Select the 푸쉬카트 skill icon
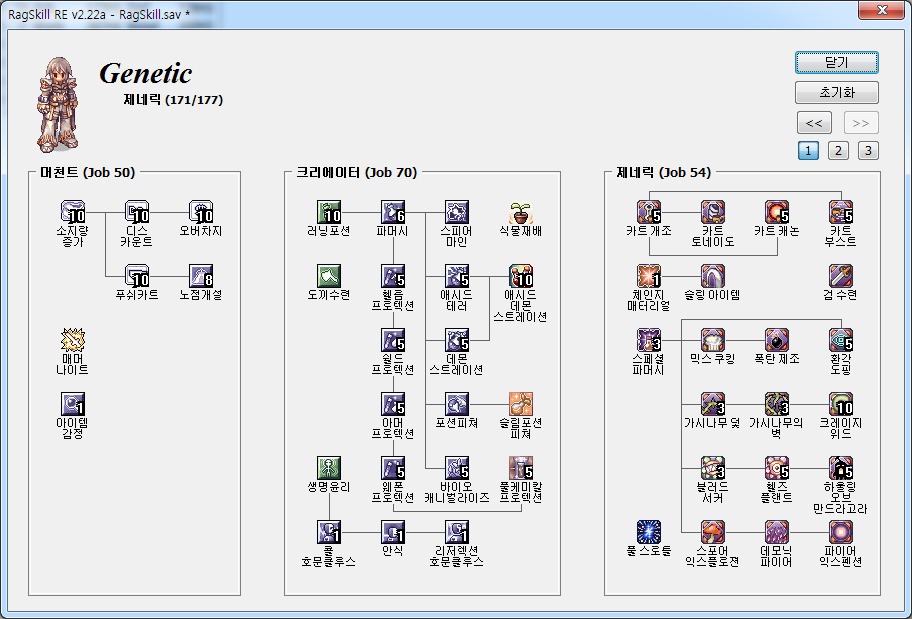The width and height of the screenshot is (912, 619). coord(137,276)
